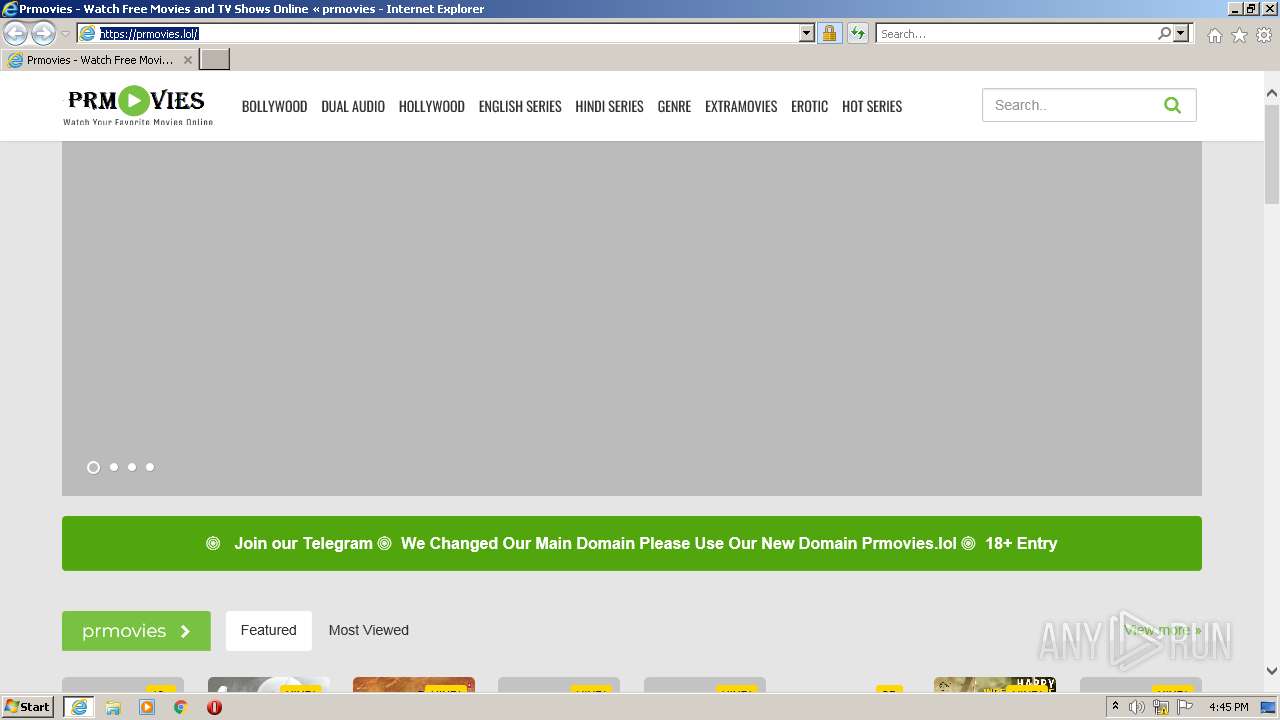Open the Bollywood menu
Image resolution: width=1280 pixels, height=720 pixels.
274,106
